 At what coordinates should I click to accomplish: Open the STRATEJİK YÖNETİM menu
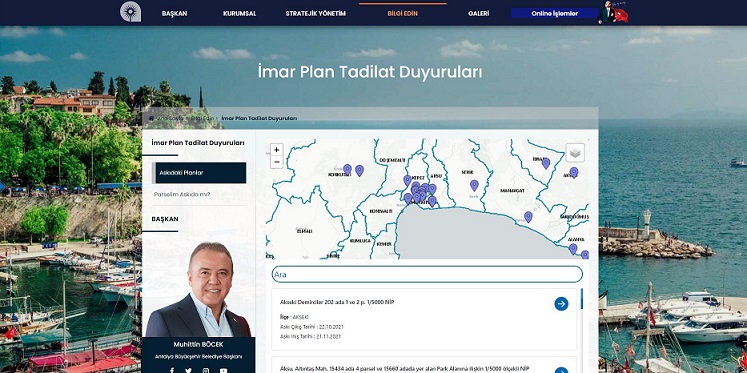(315, 13)
